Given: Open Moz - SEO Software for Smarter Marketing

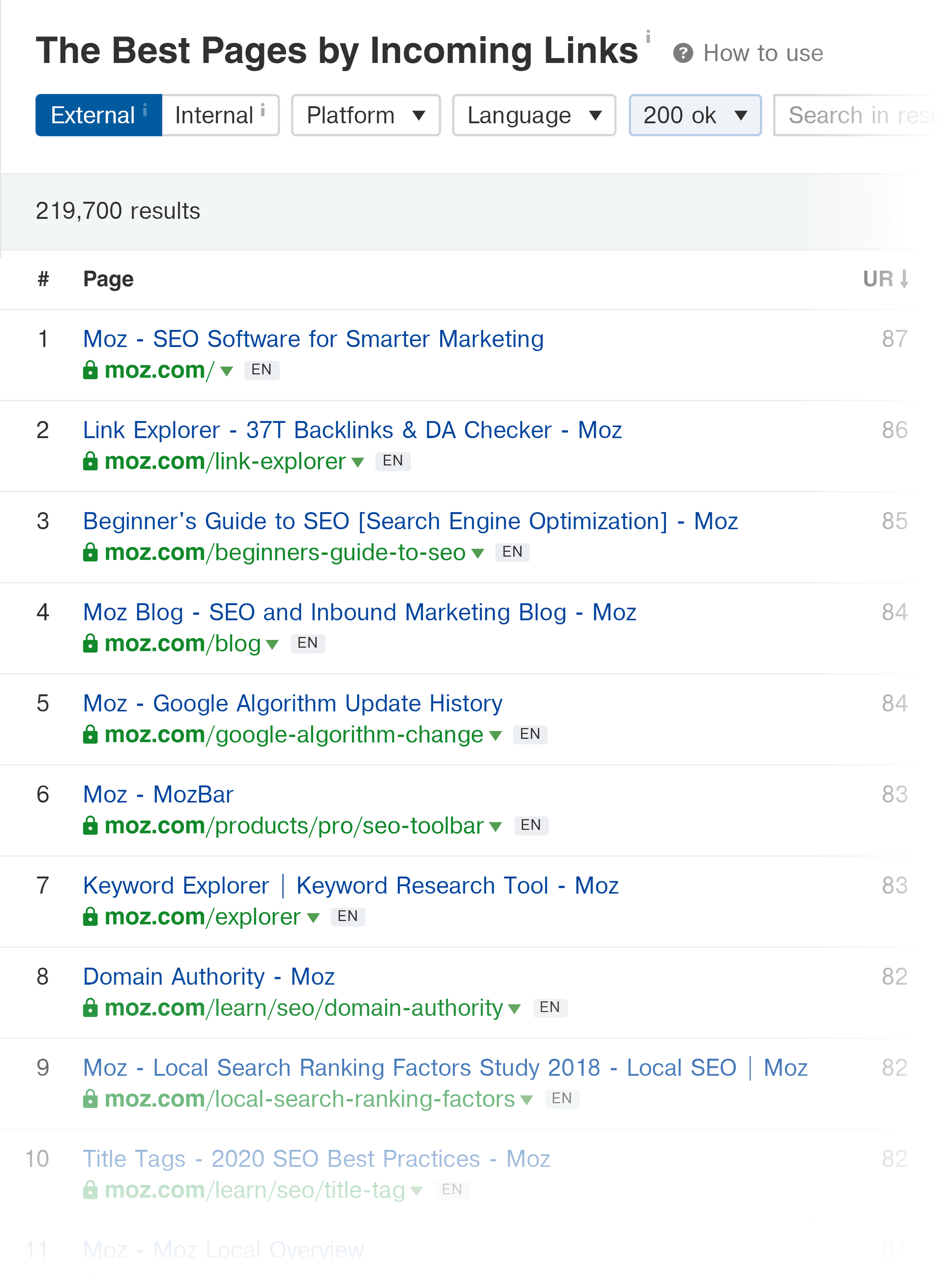Looking at the screenshot, I should (x=313, y=339).
